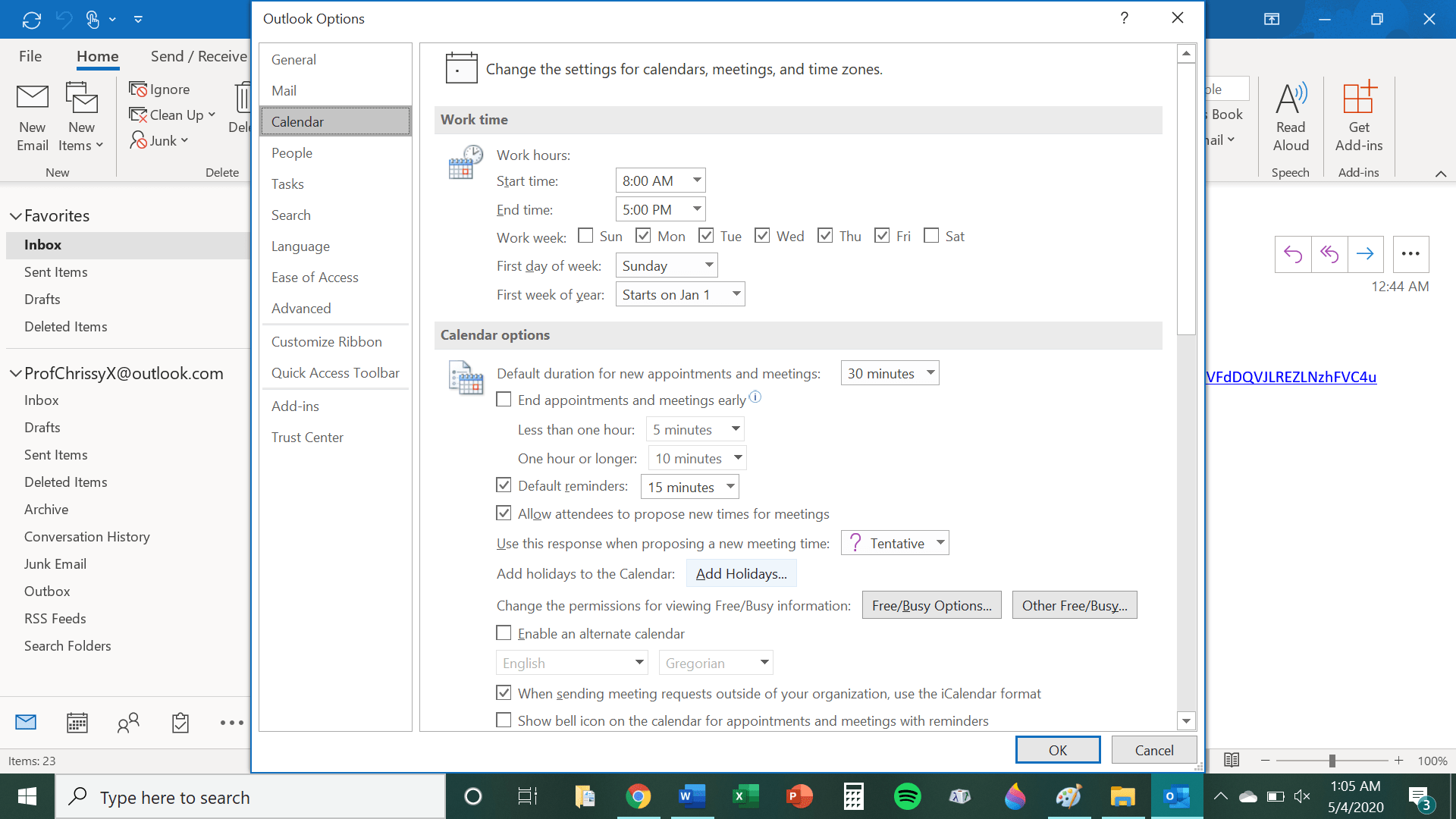Open the Trust Center options category

coord(307,438)
